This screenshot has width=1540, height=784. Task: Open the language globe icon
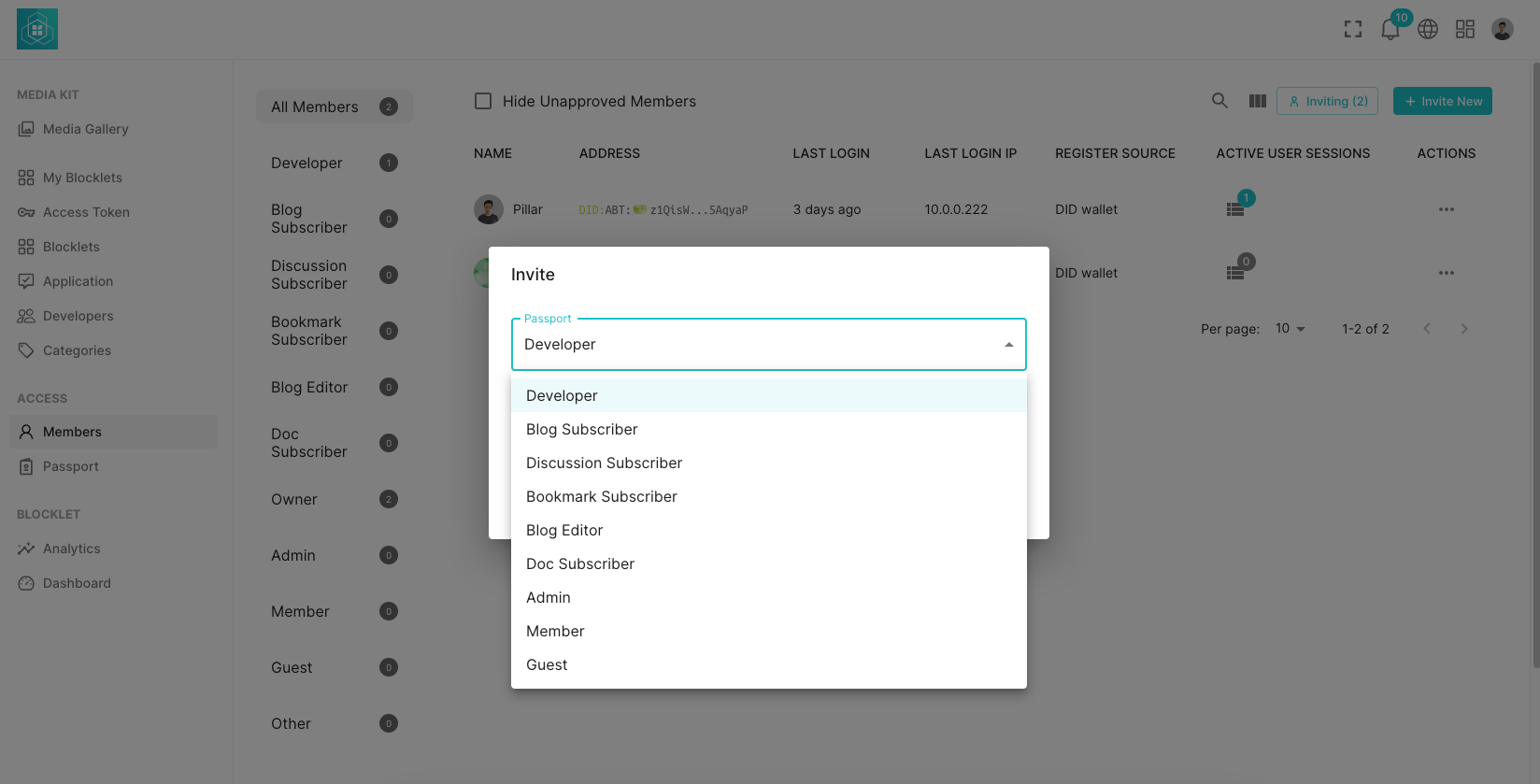[1427, 29]
